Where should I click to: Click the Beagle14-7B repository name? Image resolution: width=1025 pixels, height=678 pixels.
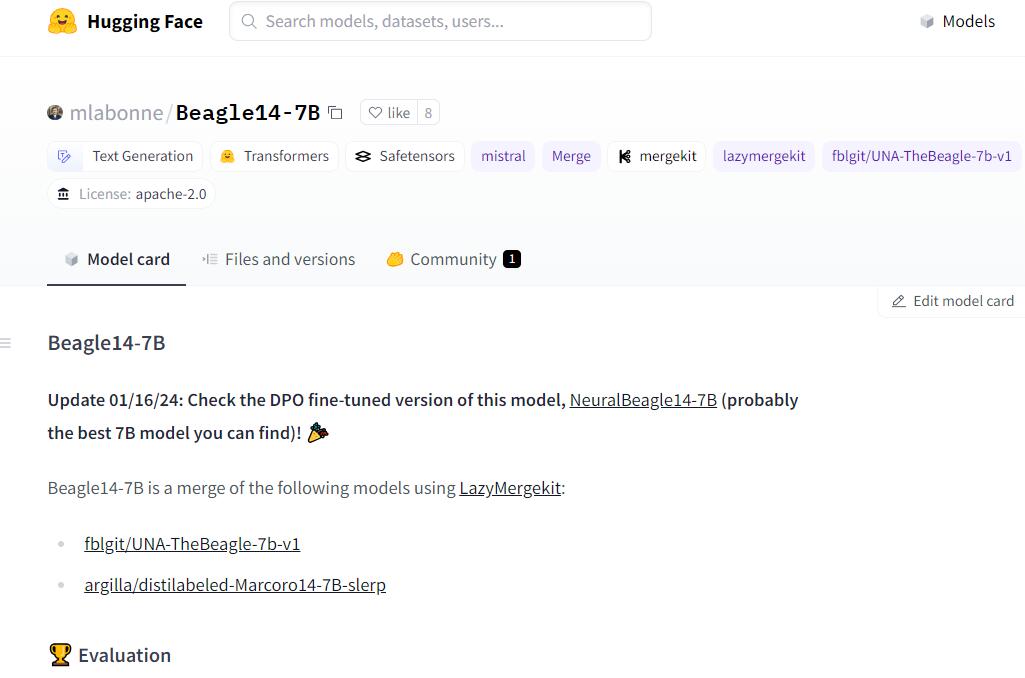tap(248, 112)
